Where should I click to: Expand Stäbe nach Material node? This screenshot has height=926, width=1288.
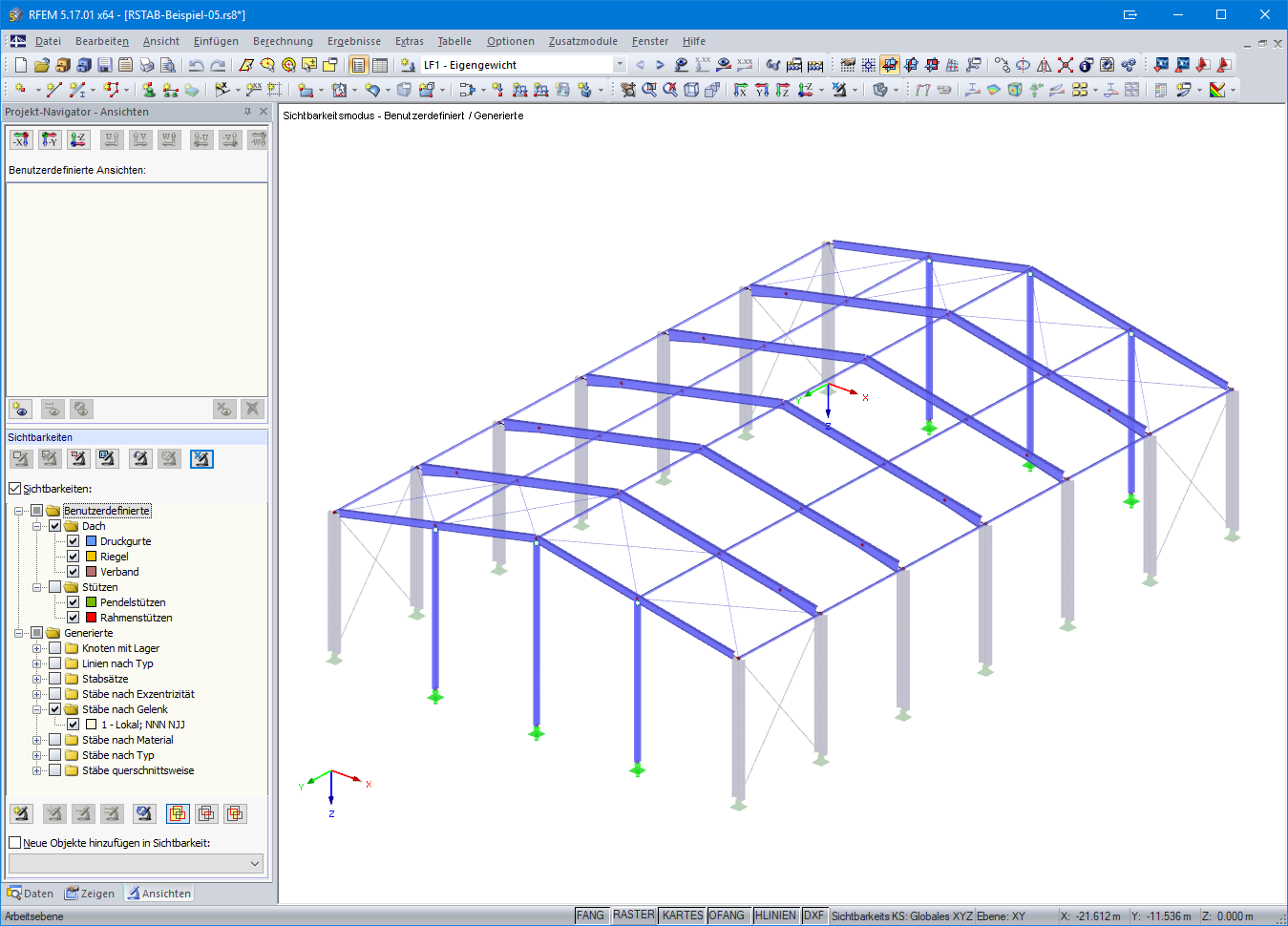36,740
